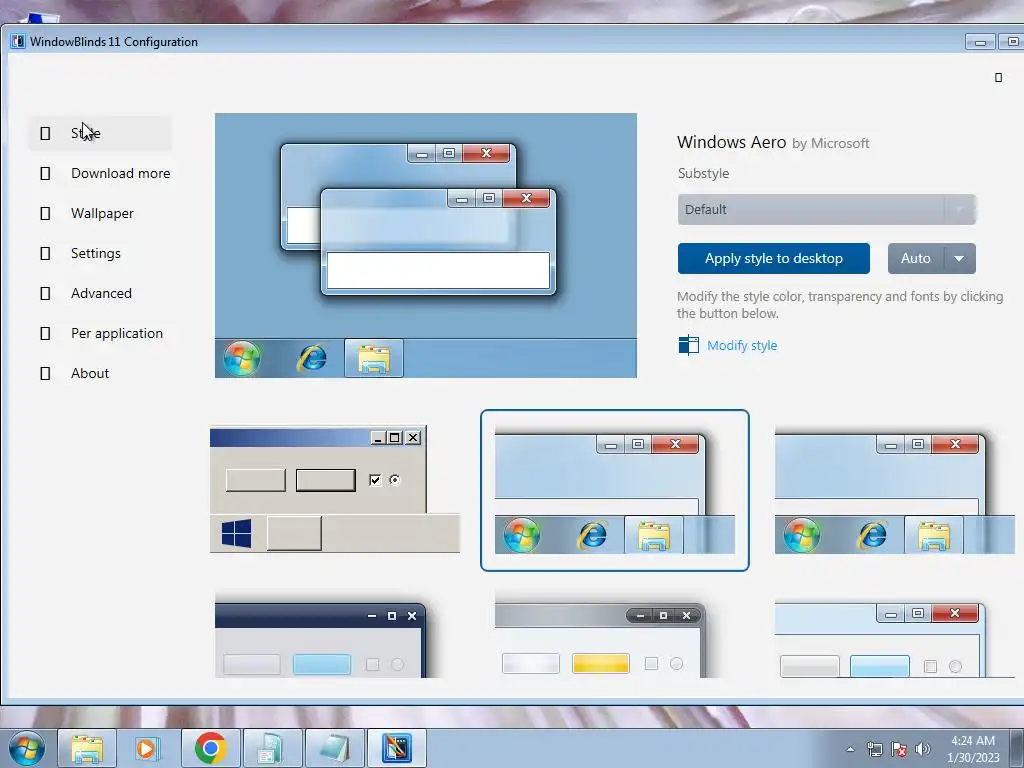1024x768 pixels.
Task: Open the Style section in sidebar
Action: pos(100,133)
